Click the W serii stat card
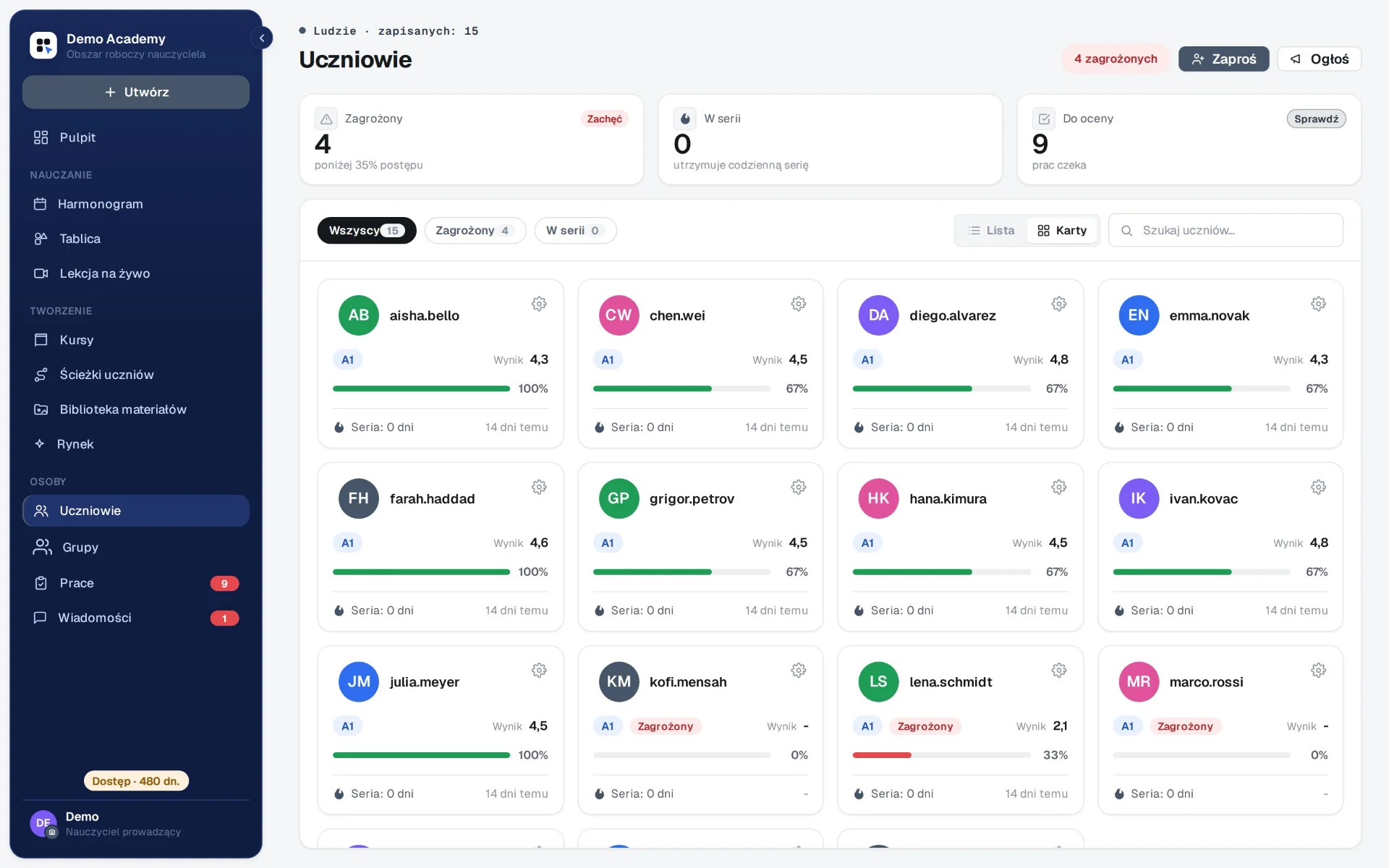 coord(830,140)
